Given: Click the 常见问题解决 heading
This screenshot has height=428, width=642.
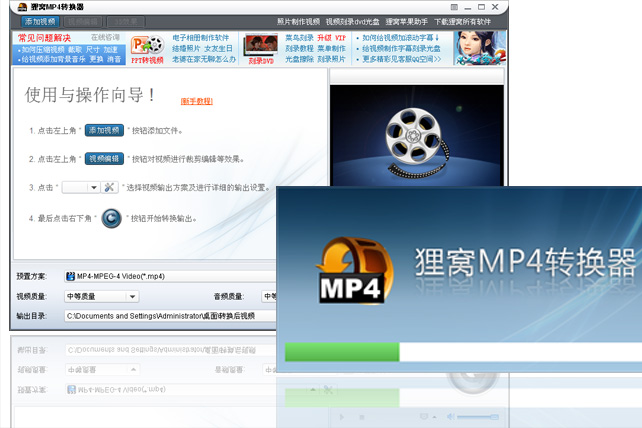Looking at the screenshot, I should pos(44,38).
